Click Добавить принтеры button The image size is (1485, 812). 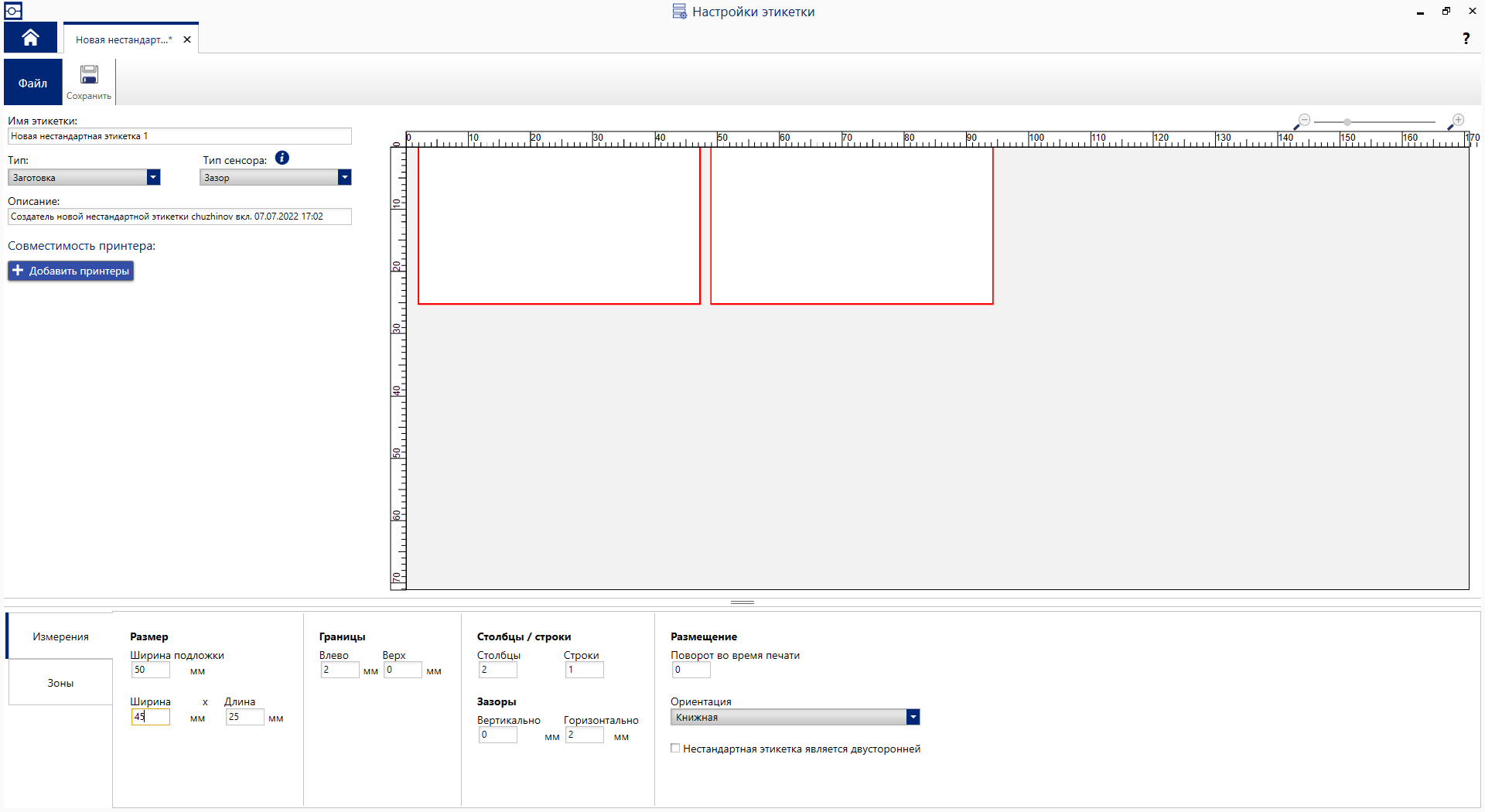[x=71, y=271]
